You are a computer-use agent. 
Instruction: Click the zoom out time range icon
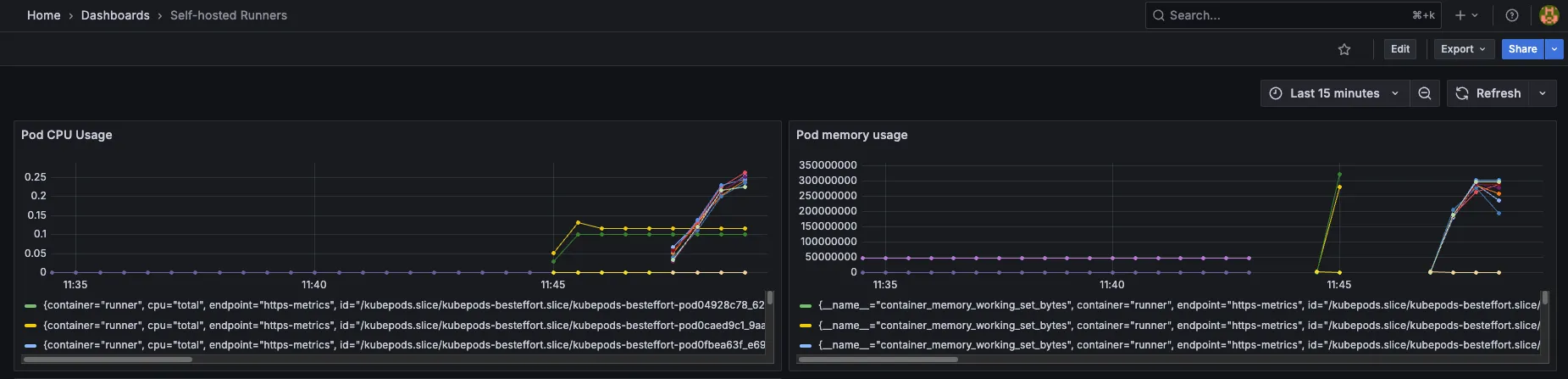[x=1425, y=93]
